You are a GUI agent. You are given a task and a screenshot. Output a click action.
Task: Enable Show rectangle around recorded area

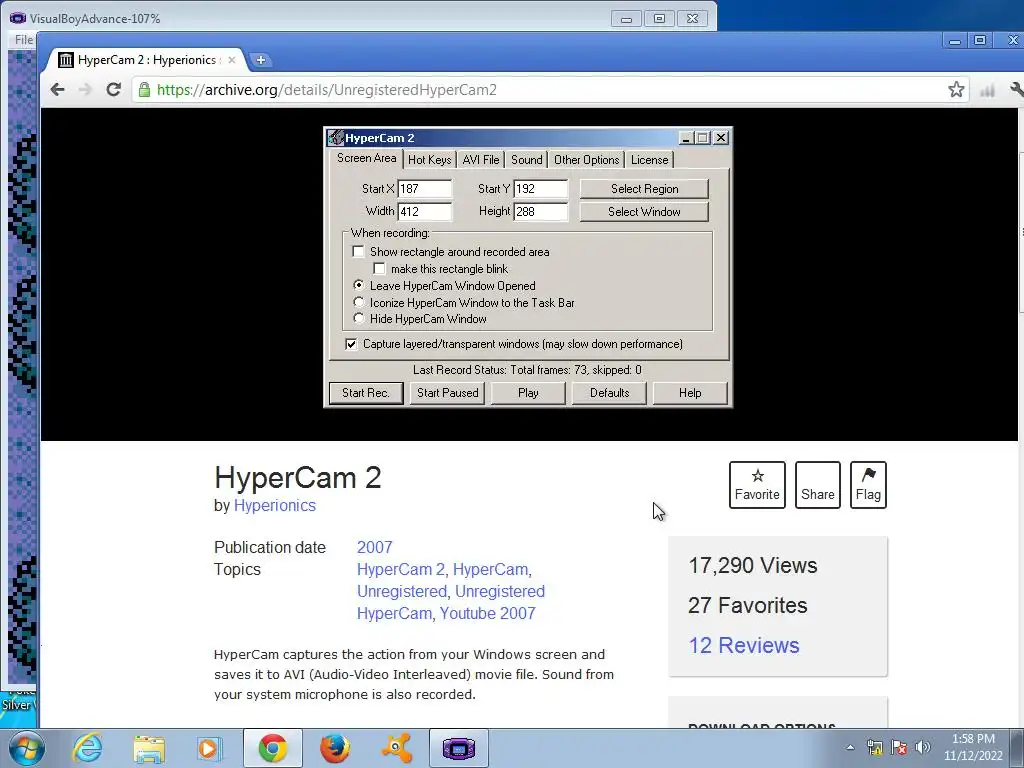359,251
